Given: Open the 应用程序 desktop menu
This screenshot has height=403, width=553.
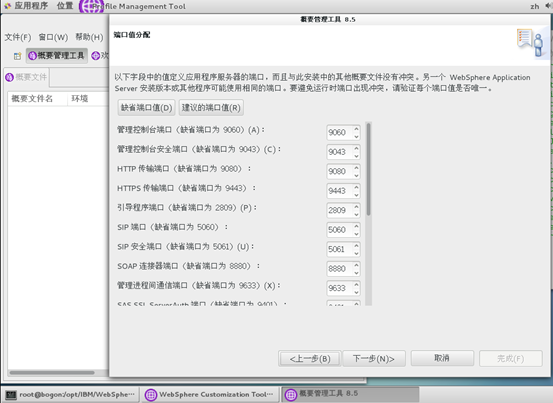Looking at the screenshot, I should point(31,6).
